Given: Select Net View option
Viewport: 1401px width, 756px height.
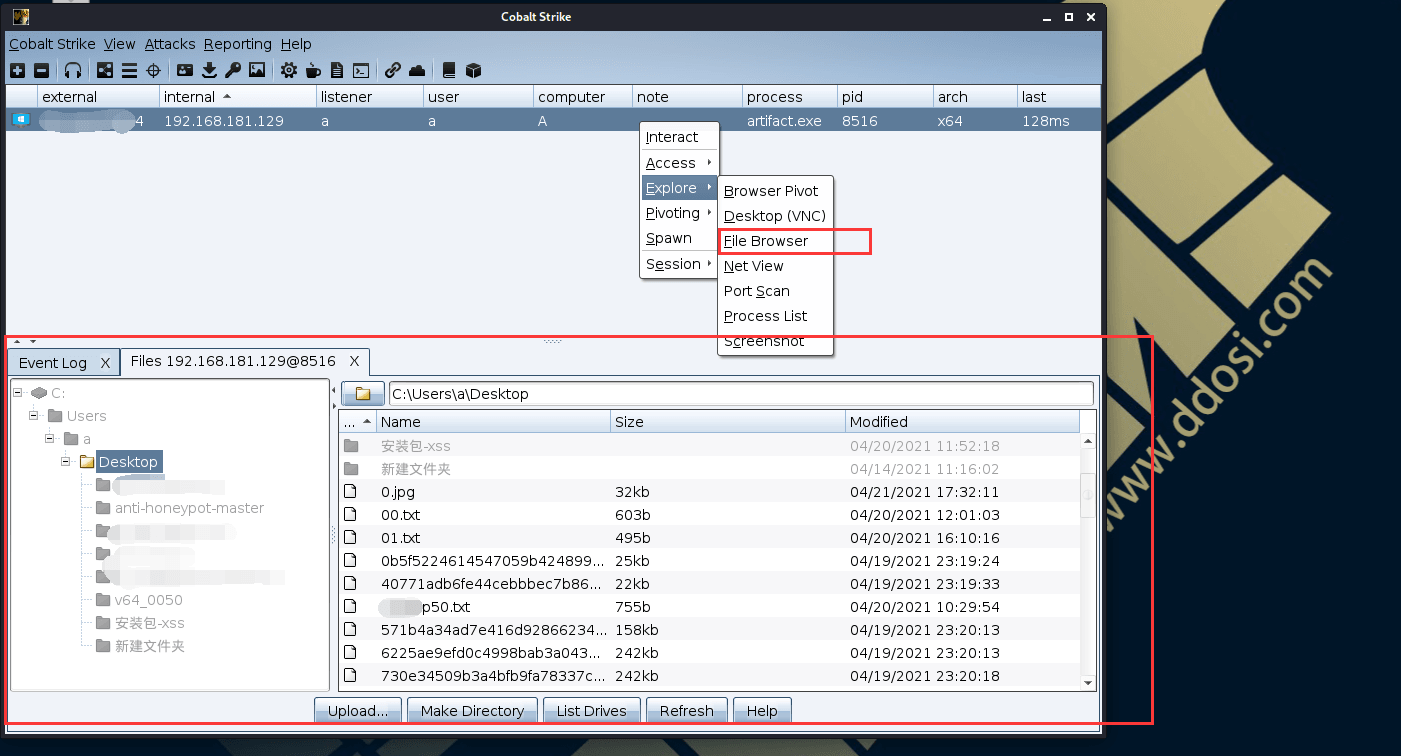Looking at the screenshot, I should tap(776, 266).
